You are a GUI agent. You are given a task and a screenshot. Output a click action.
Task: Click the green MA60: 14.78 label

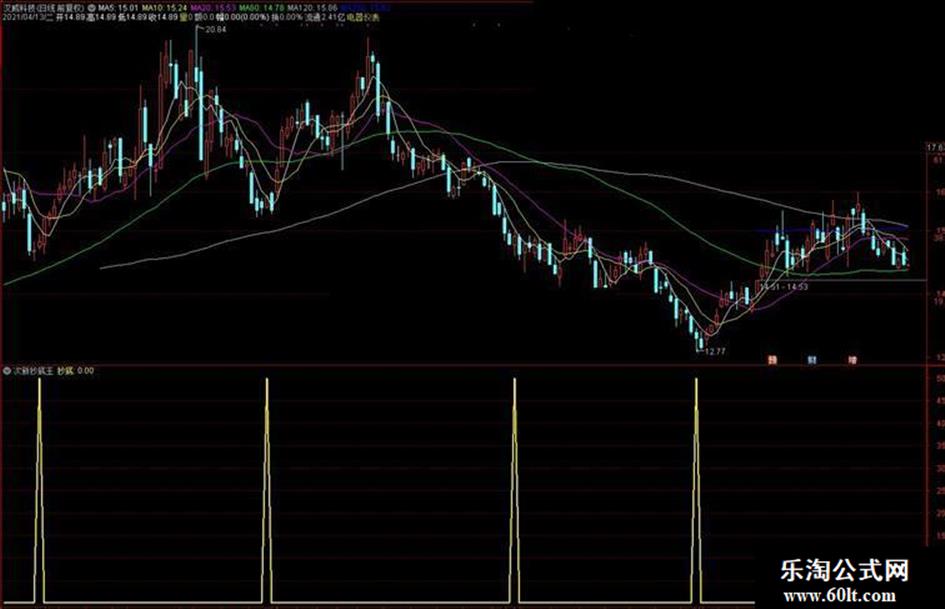click(261, 8)
